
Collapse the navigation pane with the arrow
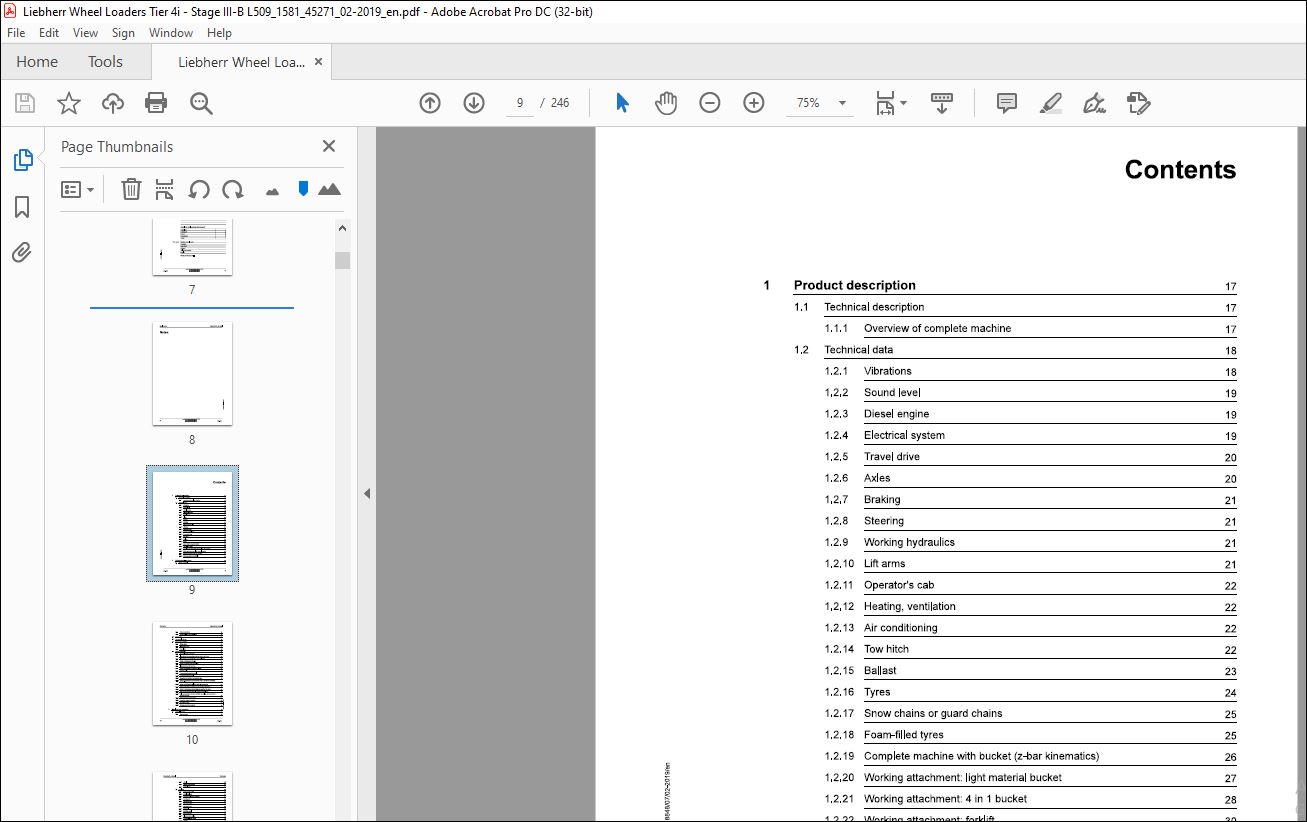367,493
